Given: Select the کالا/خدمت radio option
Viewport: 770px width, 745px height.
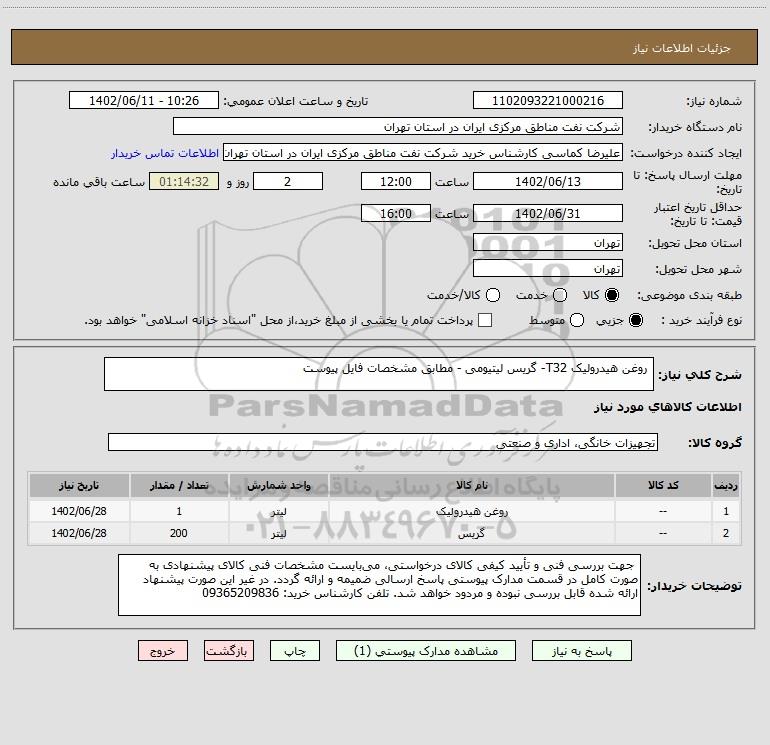Looking at the screenshot, I should pos(493,295).
